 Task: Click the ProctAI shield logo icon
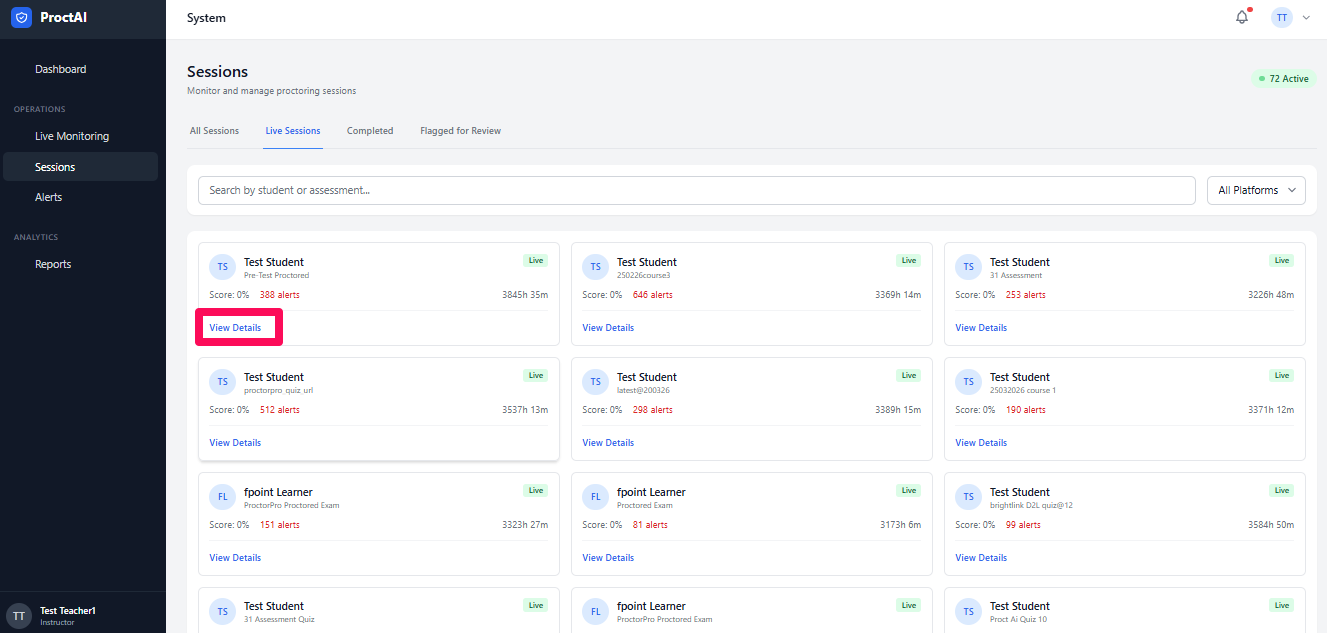click(x=21, y=17)
